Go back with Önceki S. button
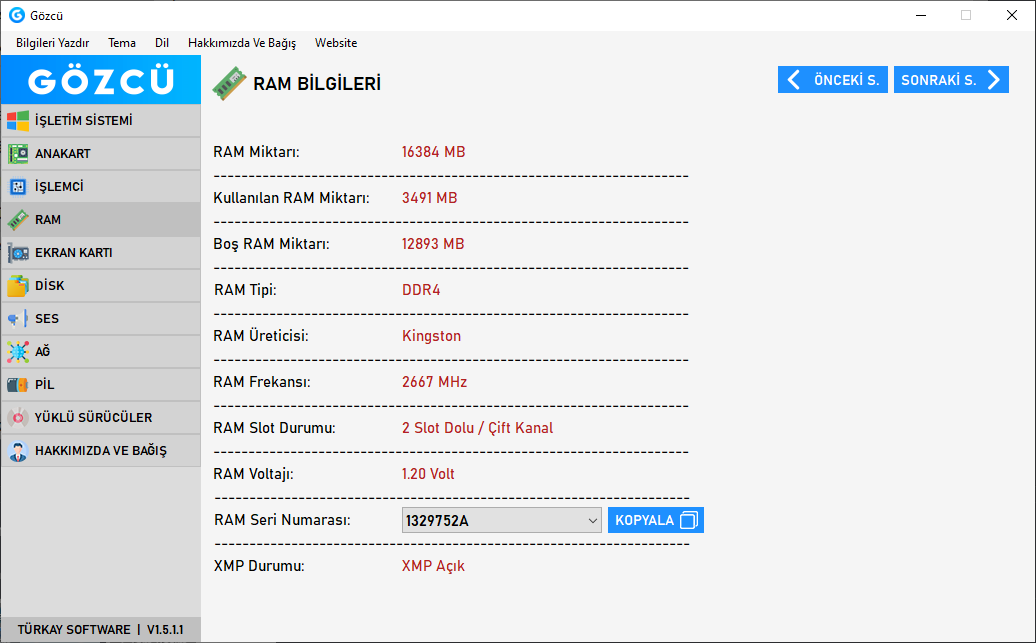This screenshot has height=643, width=1036. coord(832,80)
